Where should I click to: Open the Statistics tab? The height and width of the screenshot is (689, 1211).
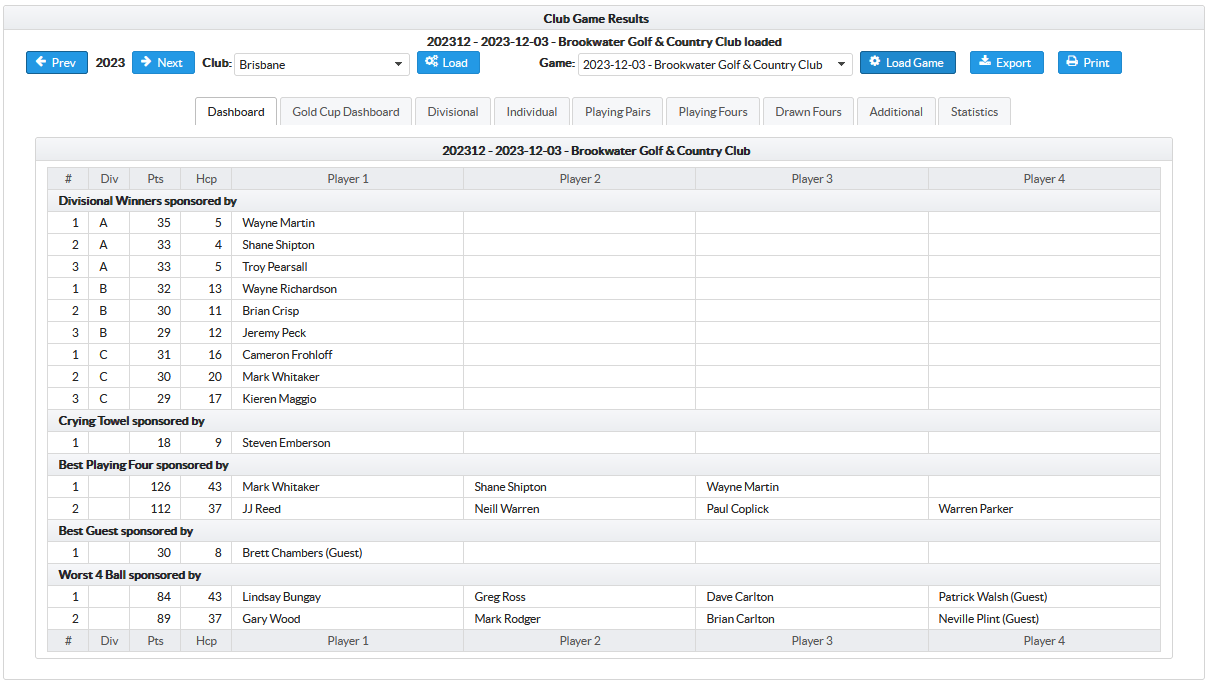974,112
